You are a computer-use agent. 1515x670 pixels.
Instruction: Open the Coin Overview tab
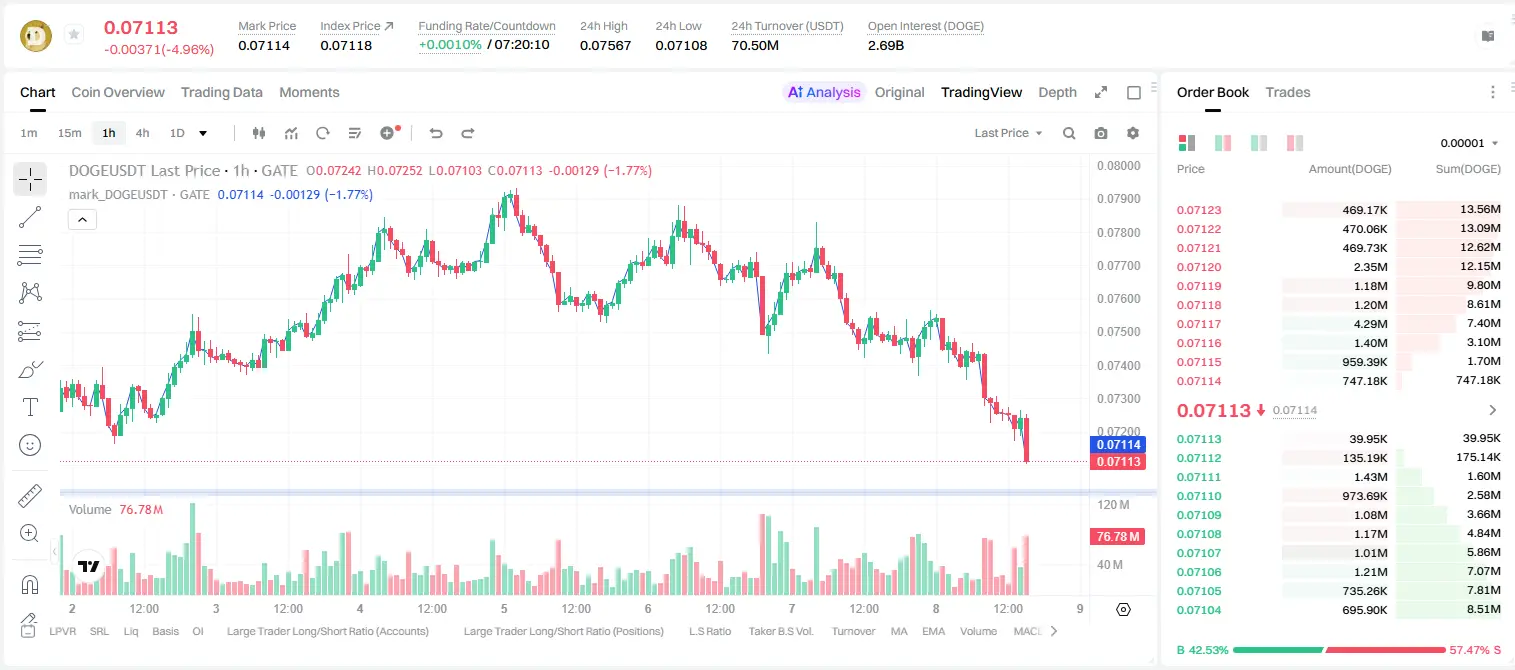(x=118, y=92)
